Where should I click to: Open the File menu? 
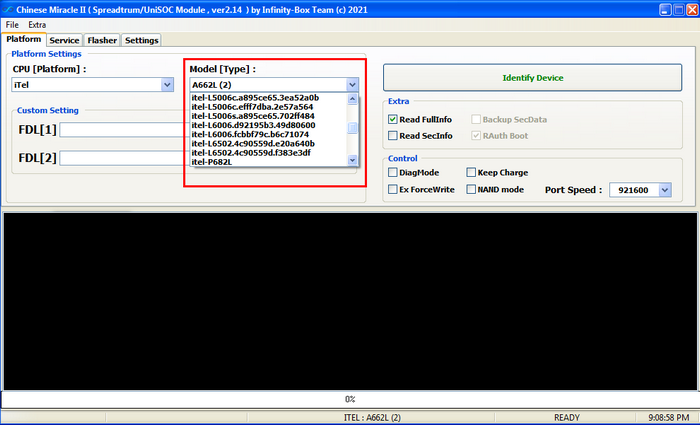tap(12, 25)
